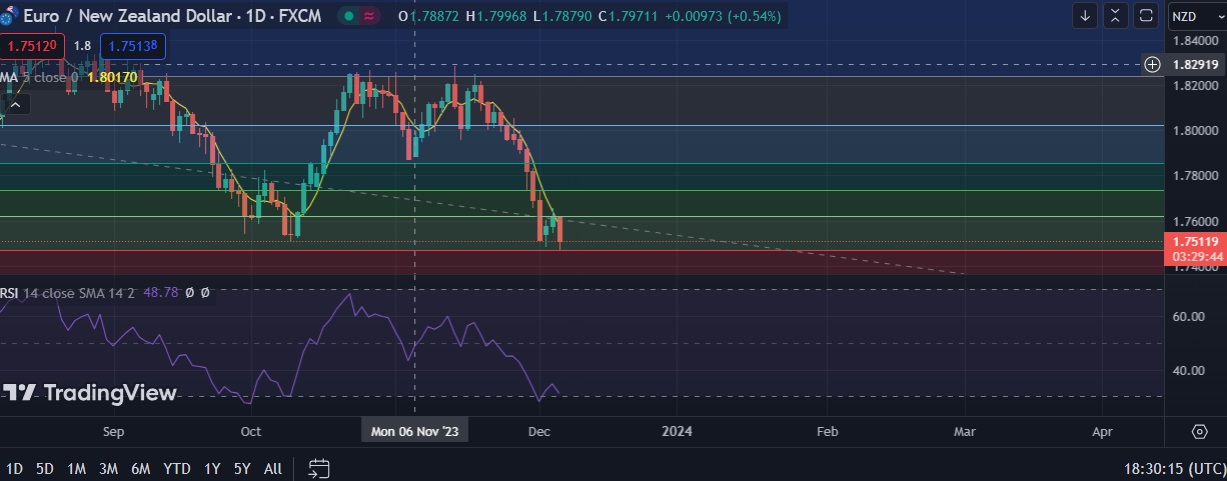Select the YTD time range
1227x481 pixels.
pyautogui.click(x=177, y=467)
